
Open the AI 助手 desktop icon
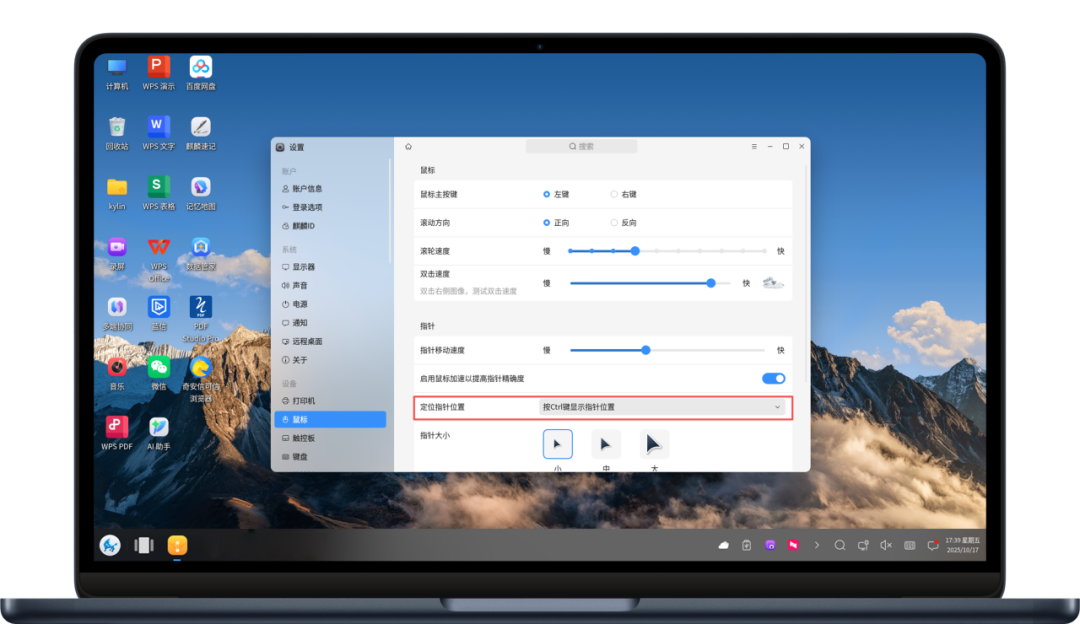(x=159, y=428)
